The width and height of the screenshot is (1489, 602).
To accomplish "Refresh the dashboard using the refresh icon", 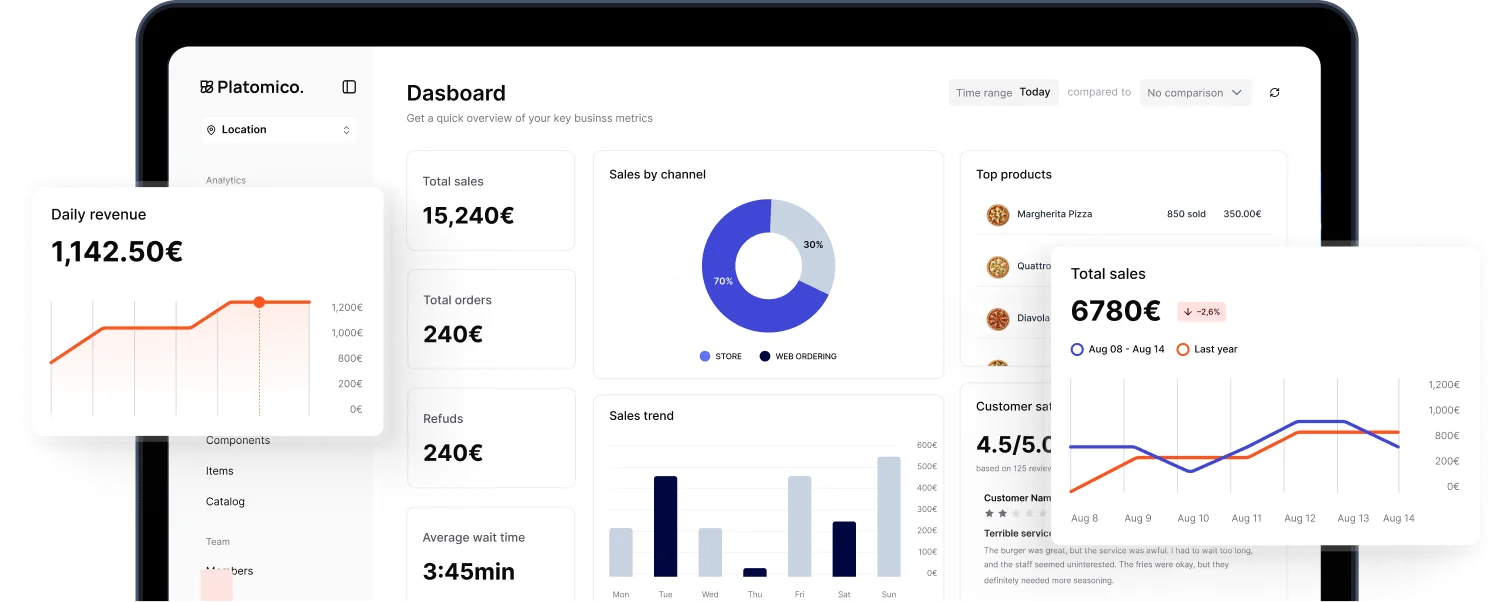I will [x=1274, y=92].
